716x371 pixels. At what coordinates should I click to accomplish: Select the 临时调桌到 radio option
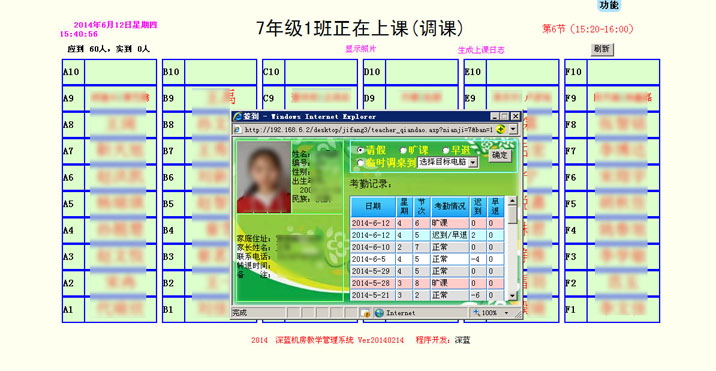pyautogui.click(x=360, y=162)
